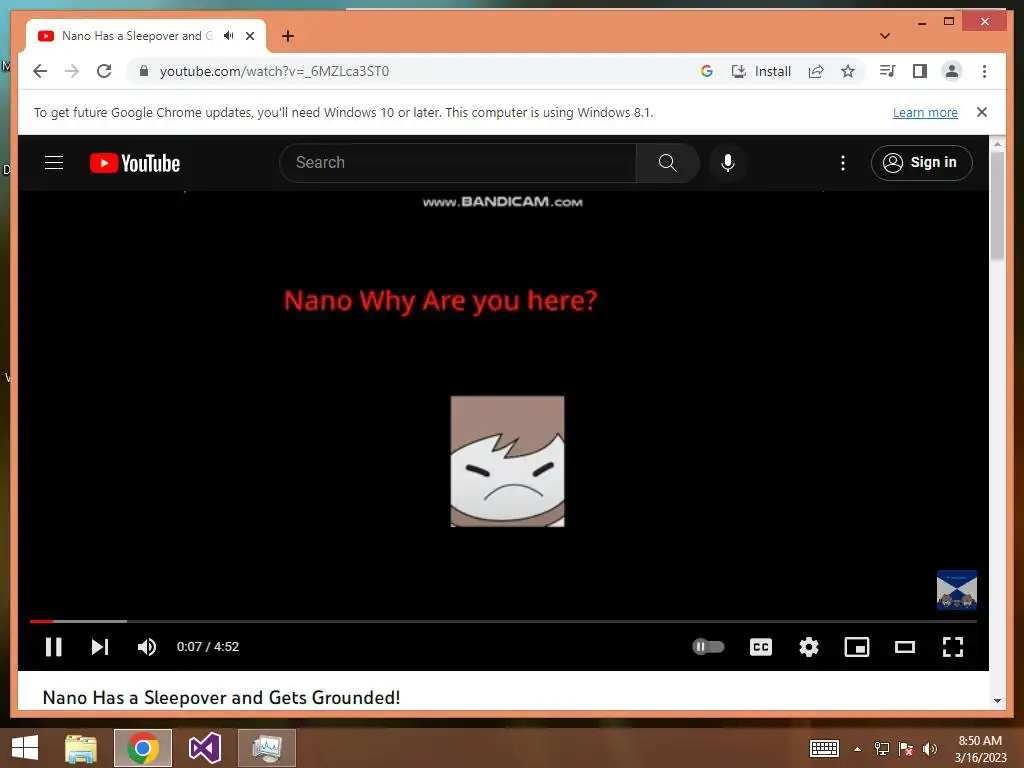Switch to the Chrome taskbar icon
The image size is (1024, 768).
(x=143, y=748)
